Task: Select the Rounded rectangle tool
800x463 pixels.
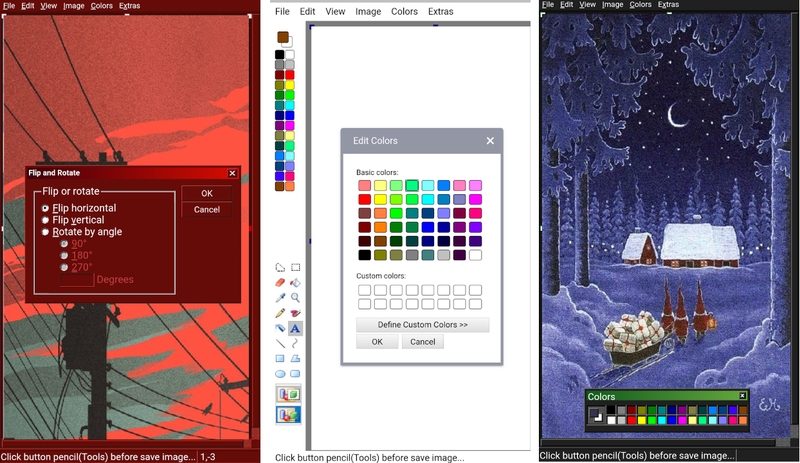Action: (295, 374)
